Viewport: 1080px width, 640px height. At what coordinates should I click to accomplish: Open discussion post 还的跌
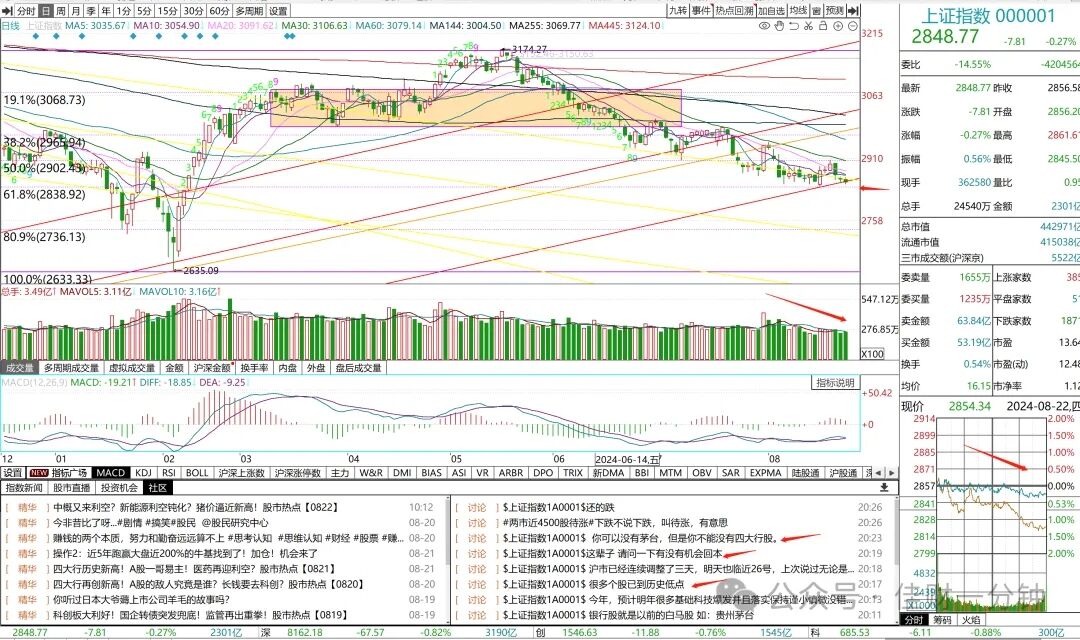click(x=559, y=507)
